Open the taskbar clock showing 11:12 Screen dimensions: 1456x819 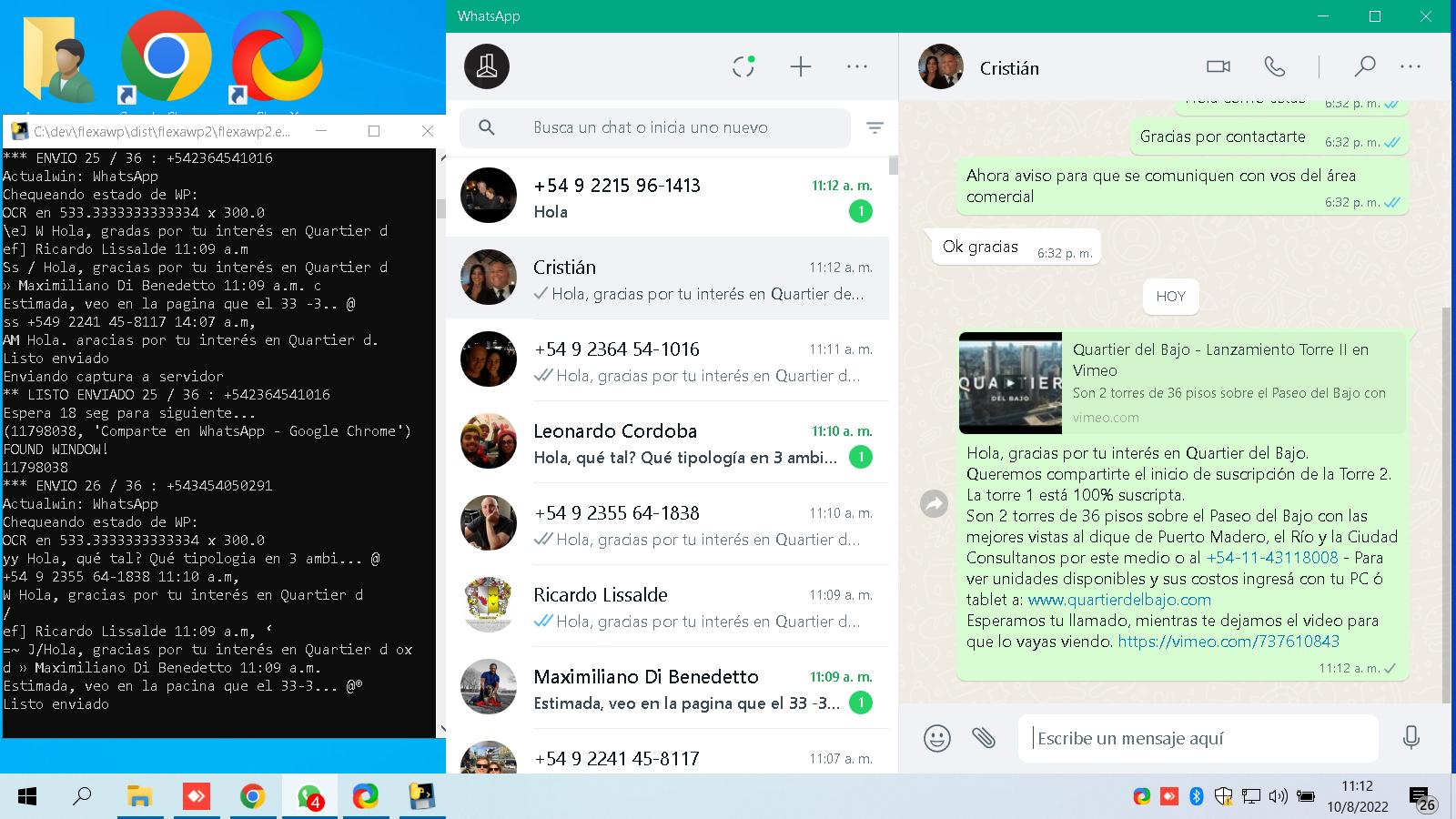pyautogui.click(x=1357, y=796)
